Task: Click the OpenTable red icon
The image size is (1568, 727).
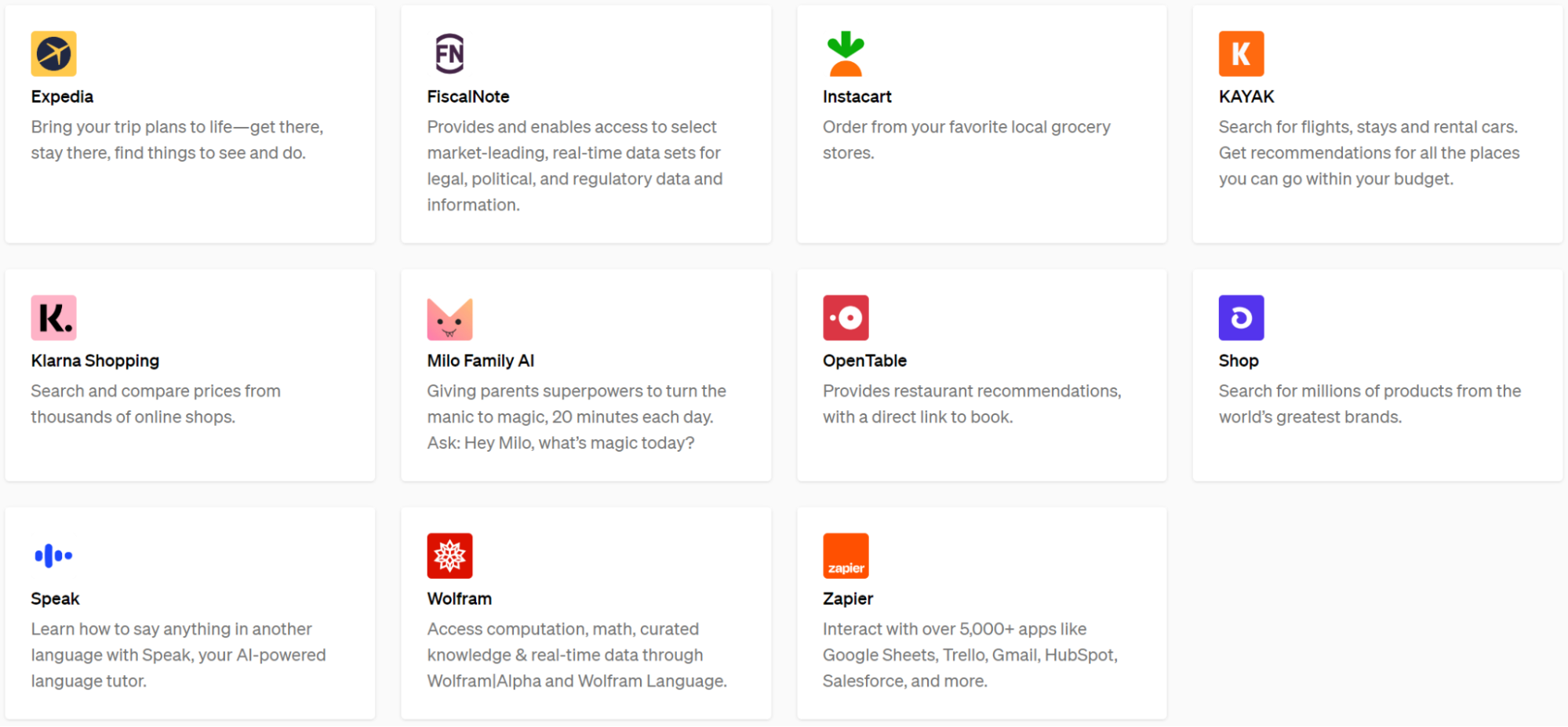Action: 846,318
